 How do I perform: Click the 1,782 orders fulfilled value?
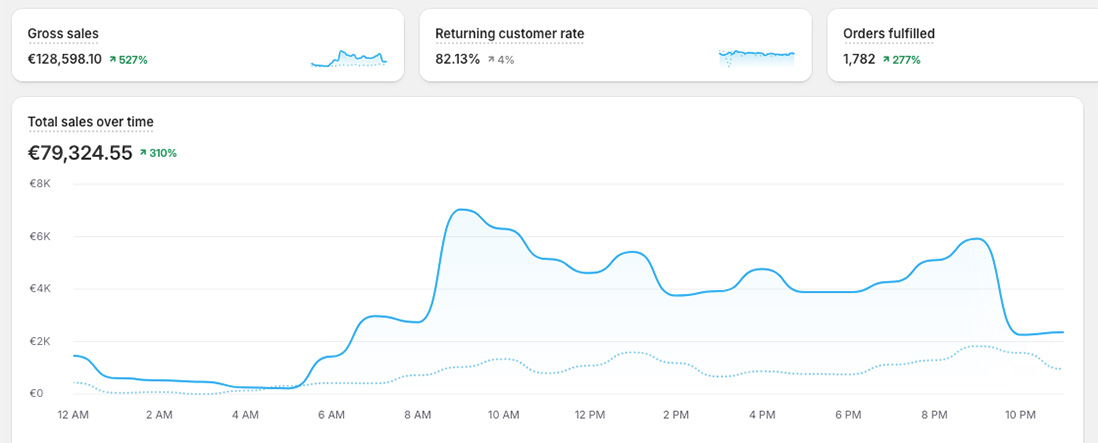pos(859,60)
